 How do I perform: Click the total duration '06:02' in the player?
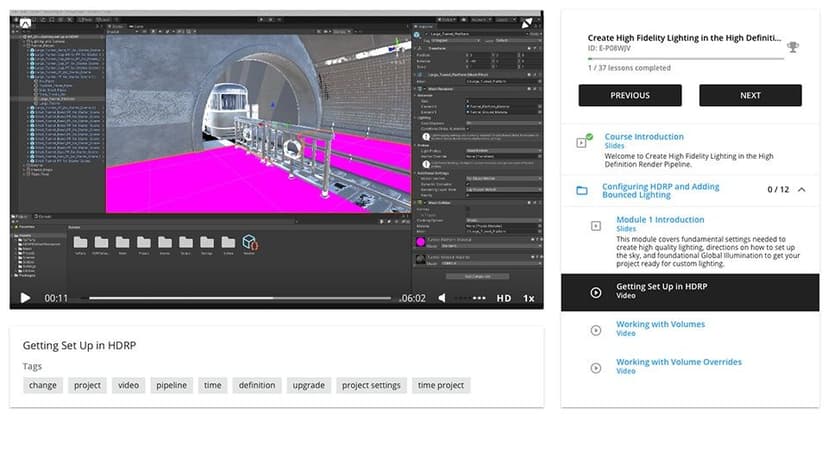tap(413, 298)
